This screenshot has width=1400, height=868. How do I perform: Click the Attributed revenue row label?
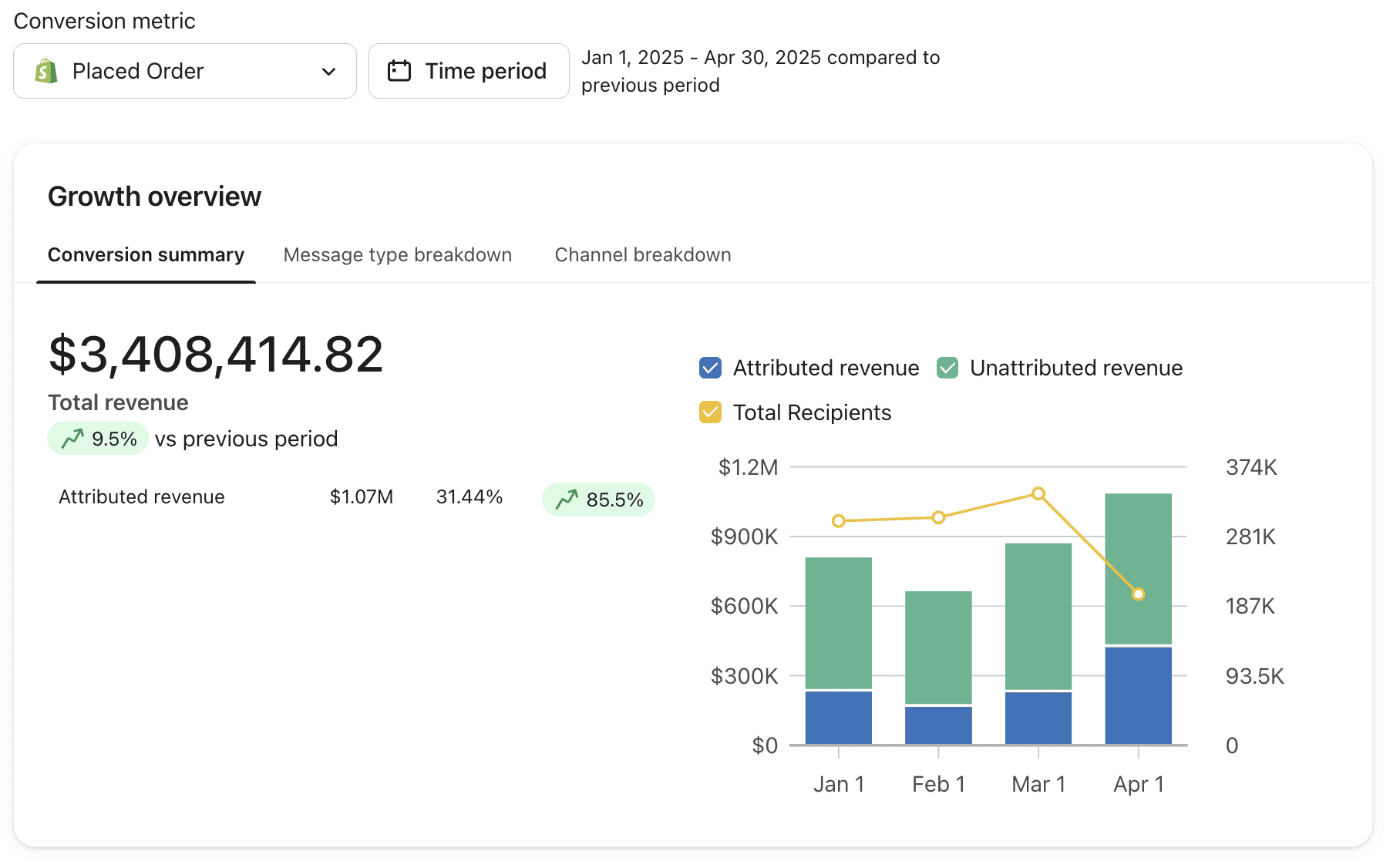[142, 497]
